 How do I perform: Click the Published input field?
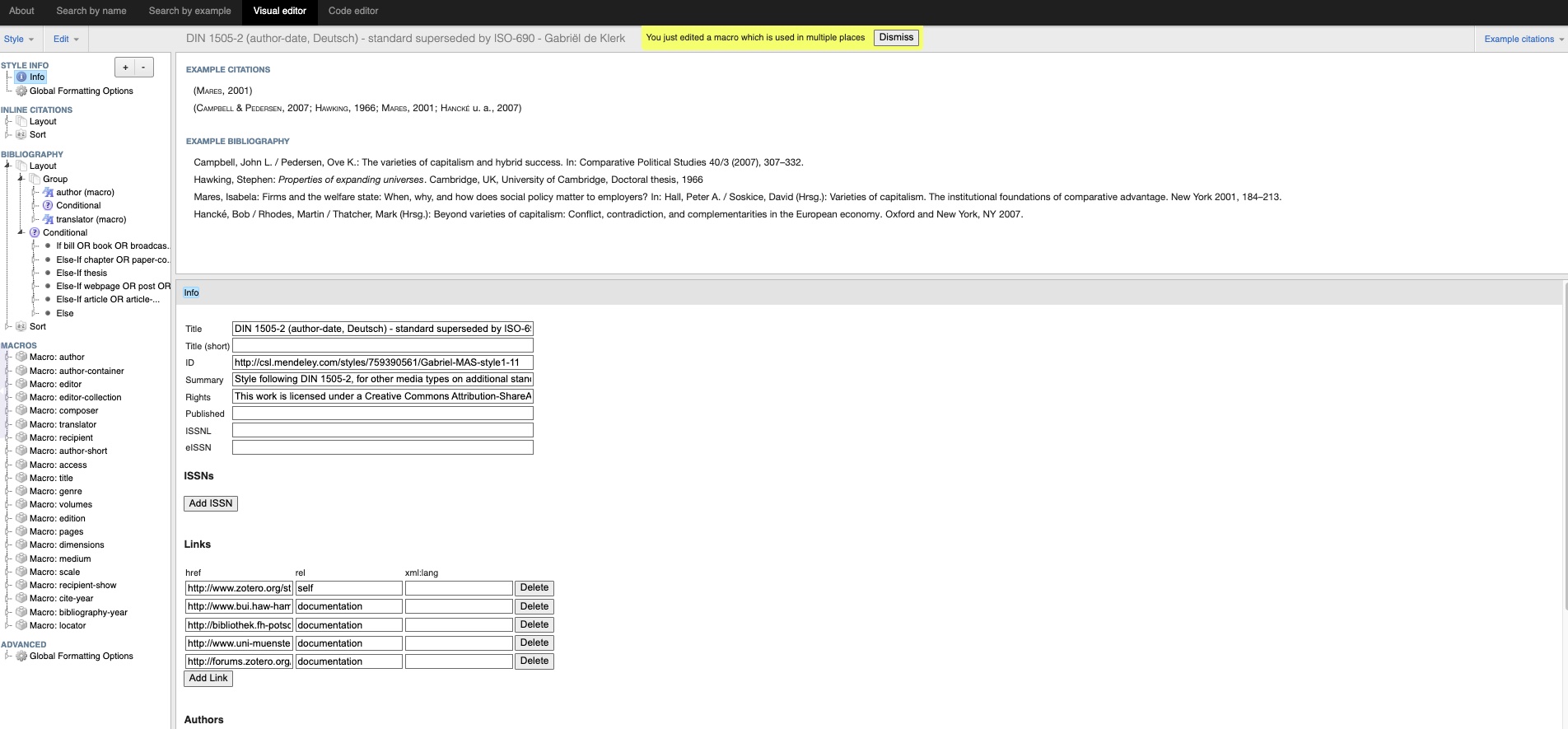383,414
